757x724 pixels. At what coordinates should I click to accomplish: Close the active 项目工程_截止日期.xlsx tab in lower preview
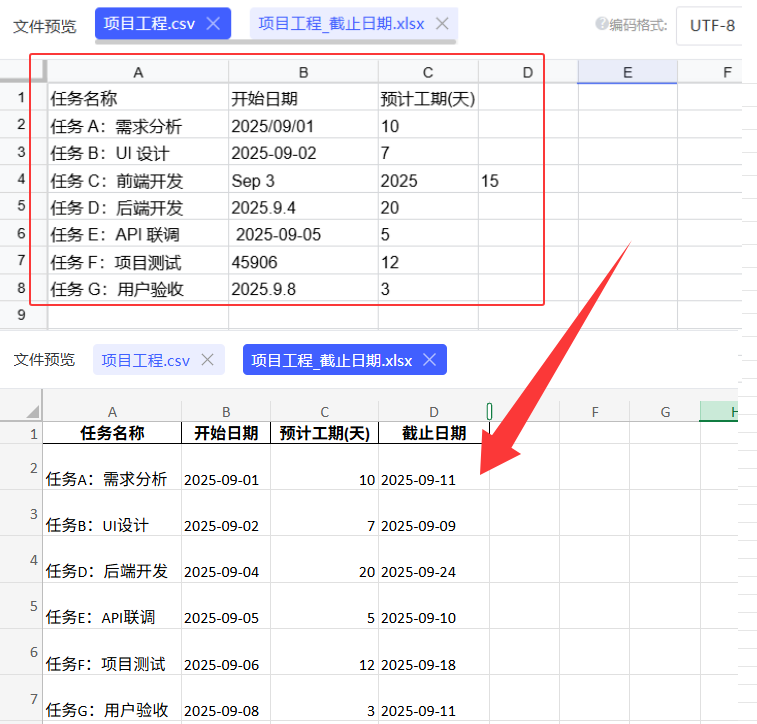point(430,360)
